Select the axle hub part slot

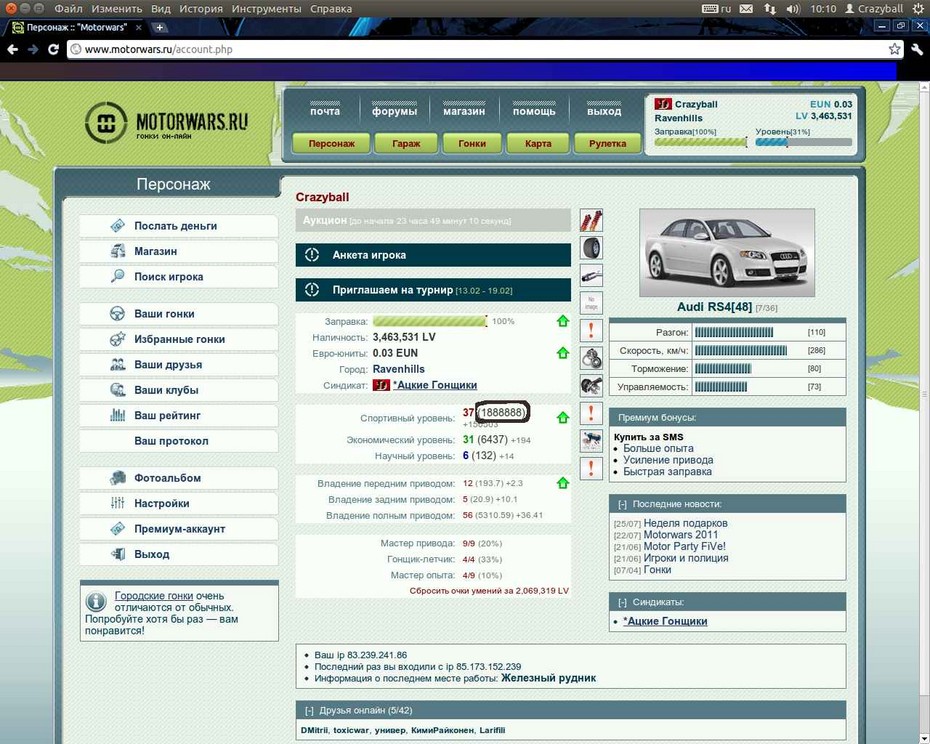pos(591,386)
